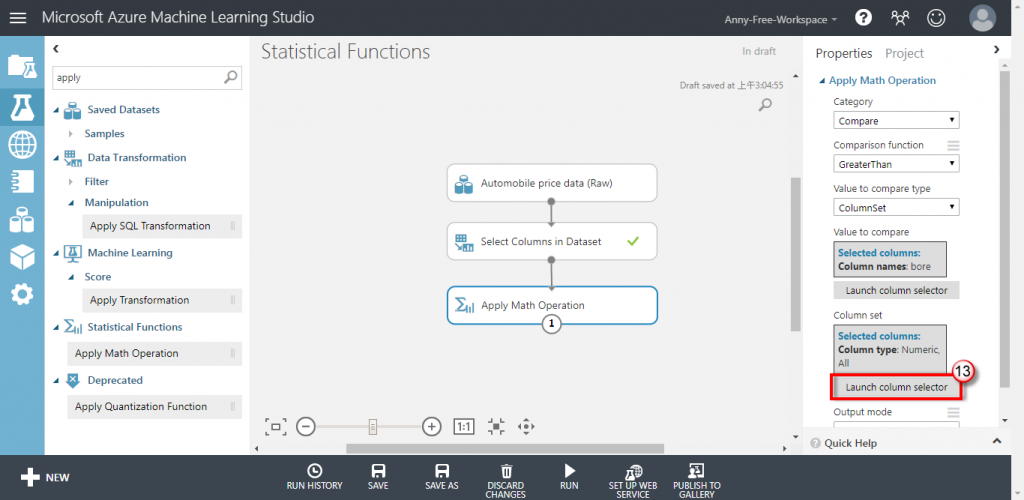The width and height of the screenshot is (1024, 500).
Task: Open the help question mark icon
Action: click(863, 18)
